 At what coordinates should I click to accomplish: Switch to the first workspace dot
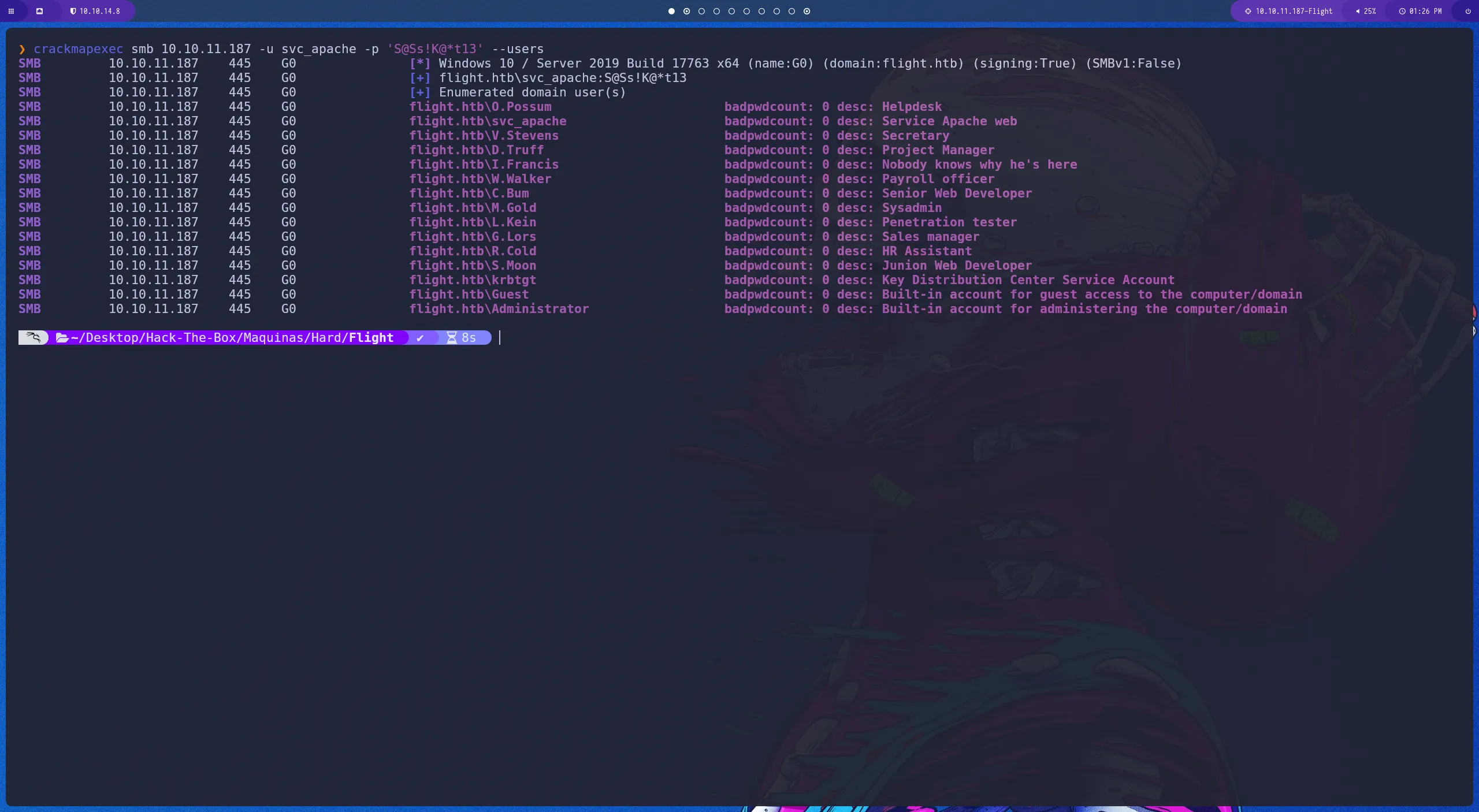click(671, 11)
